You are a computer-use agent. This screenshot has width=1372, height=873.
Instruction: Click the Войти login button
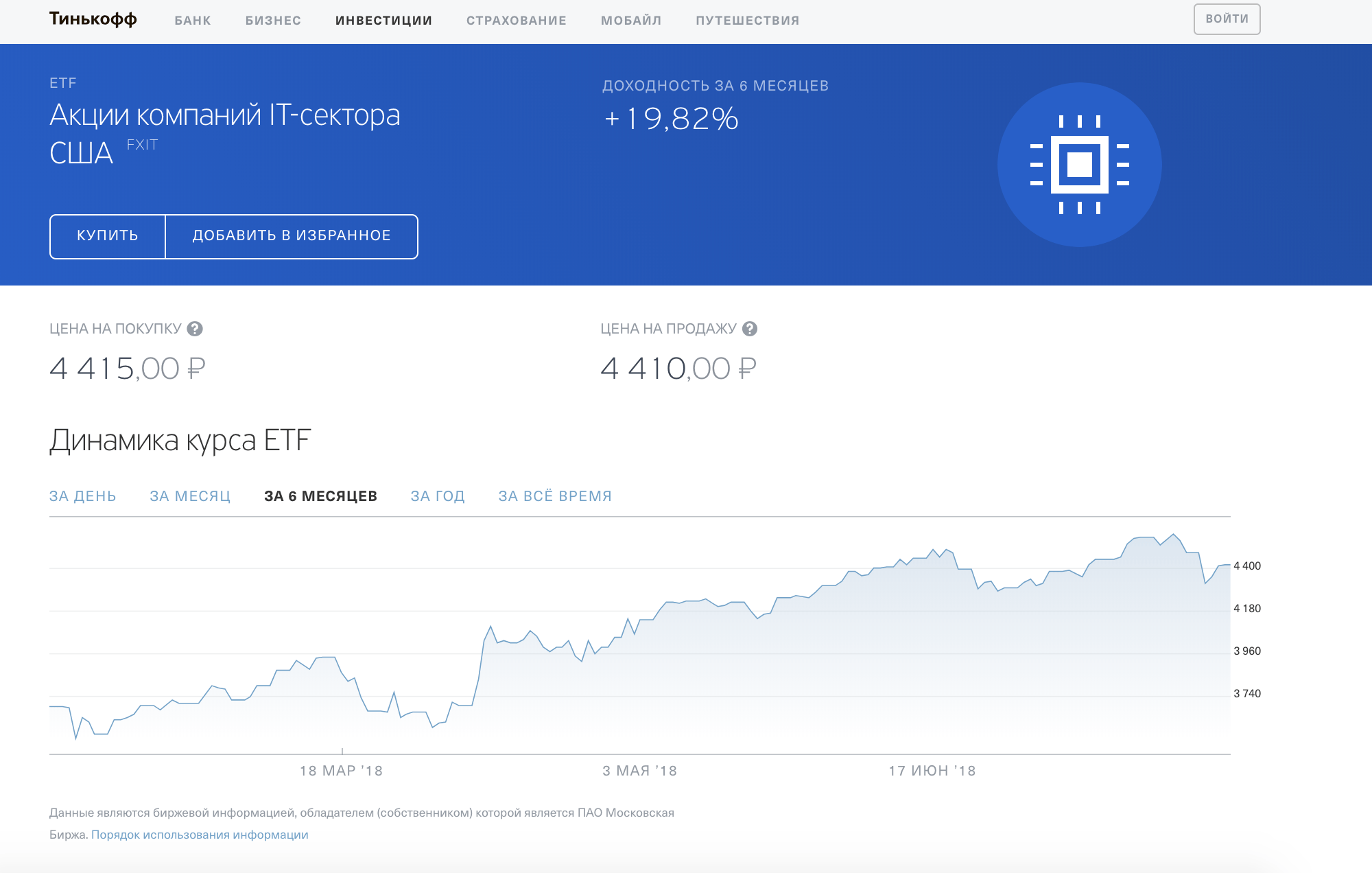point(1227,19)
